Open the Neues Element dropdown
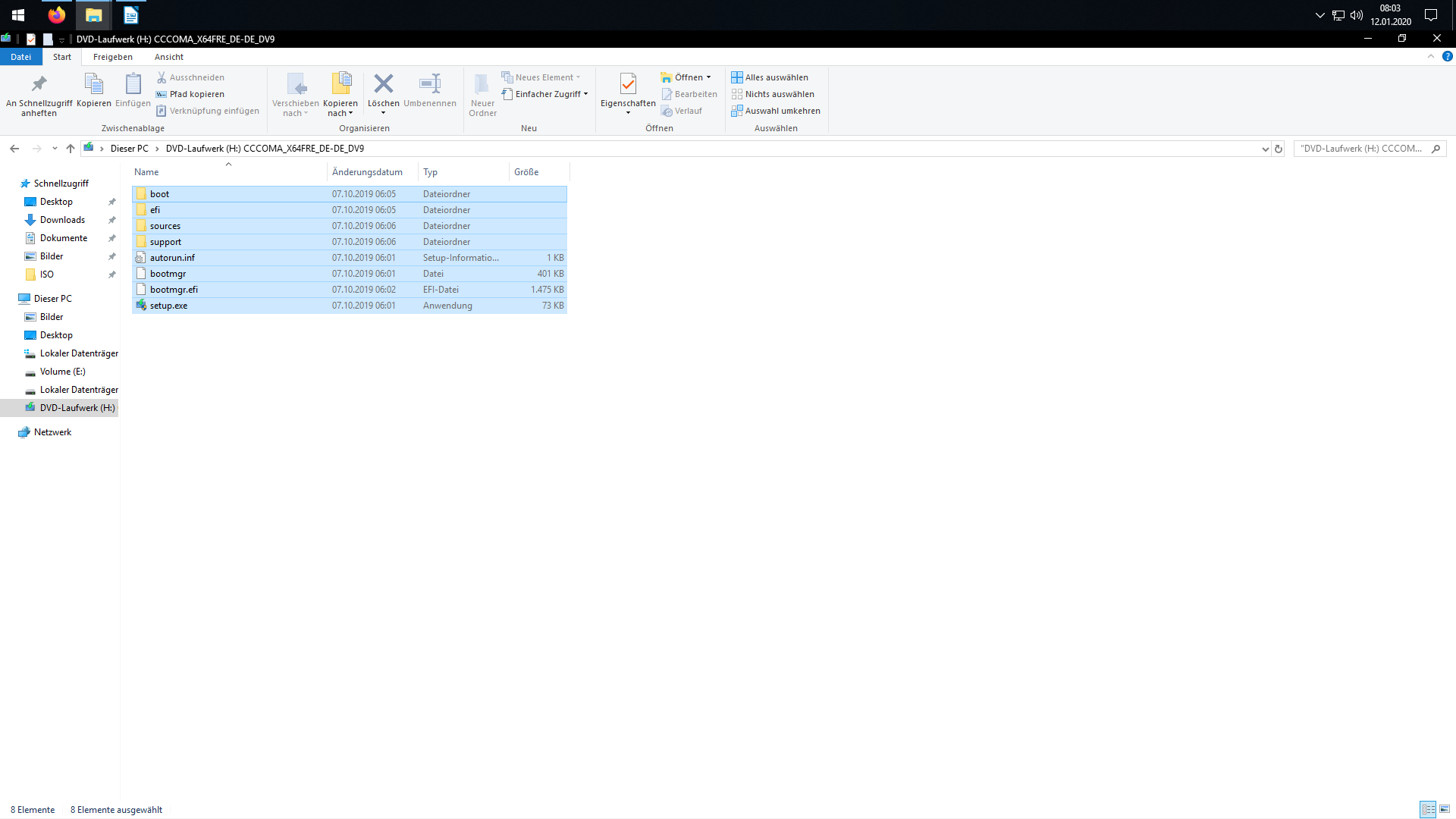This screenshot has width=1456, height=819. pos(541,77)
